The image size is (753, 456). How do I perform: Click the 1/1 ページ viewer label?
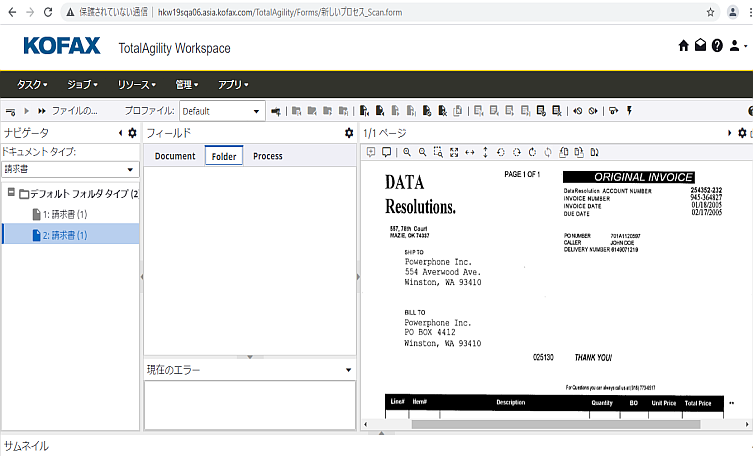[x=385, y=133]
